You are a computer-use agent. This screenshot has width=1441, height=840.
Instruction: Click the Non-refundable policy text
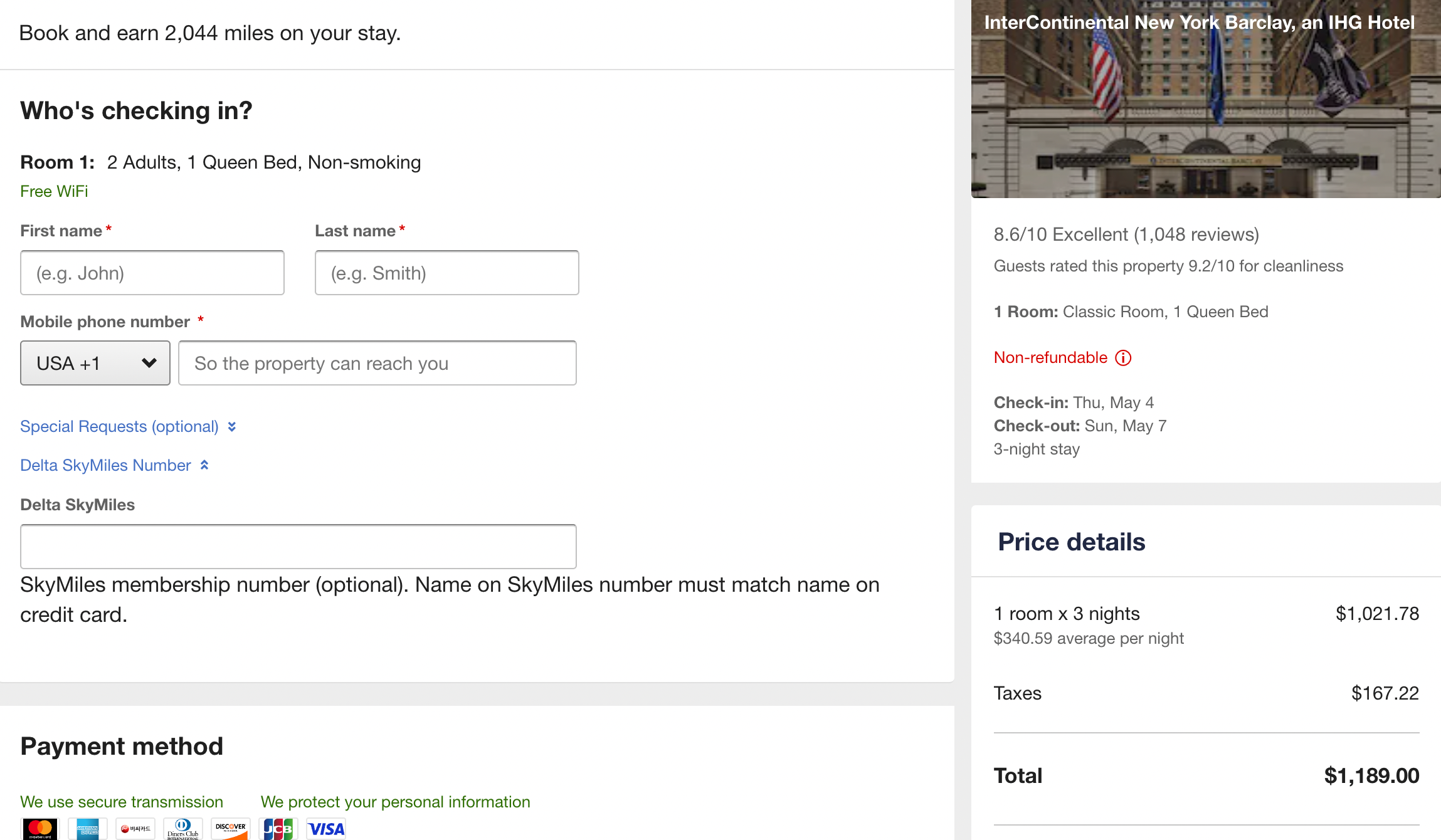point(1051,357)
